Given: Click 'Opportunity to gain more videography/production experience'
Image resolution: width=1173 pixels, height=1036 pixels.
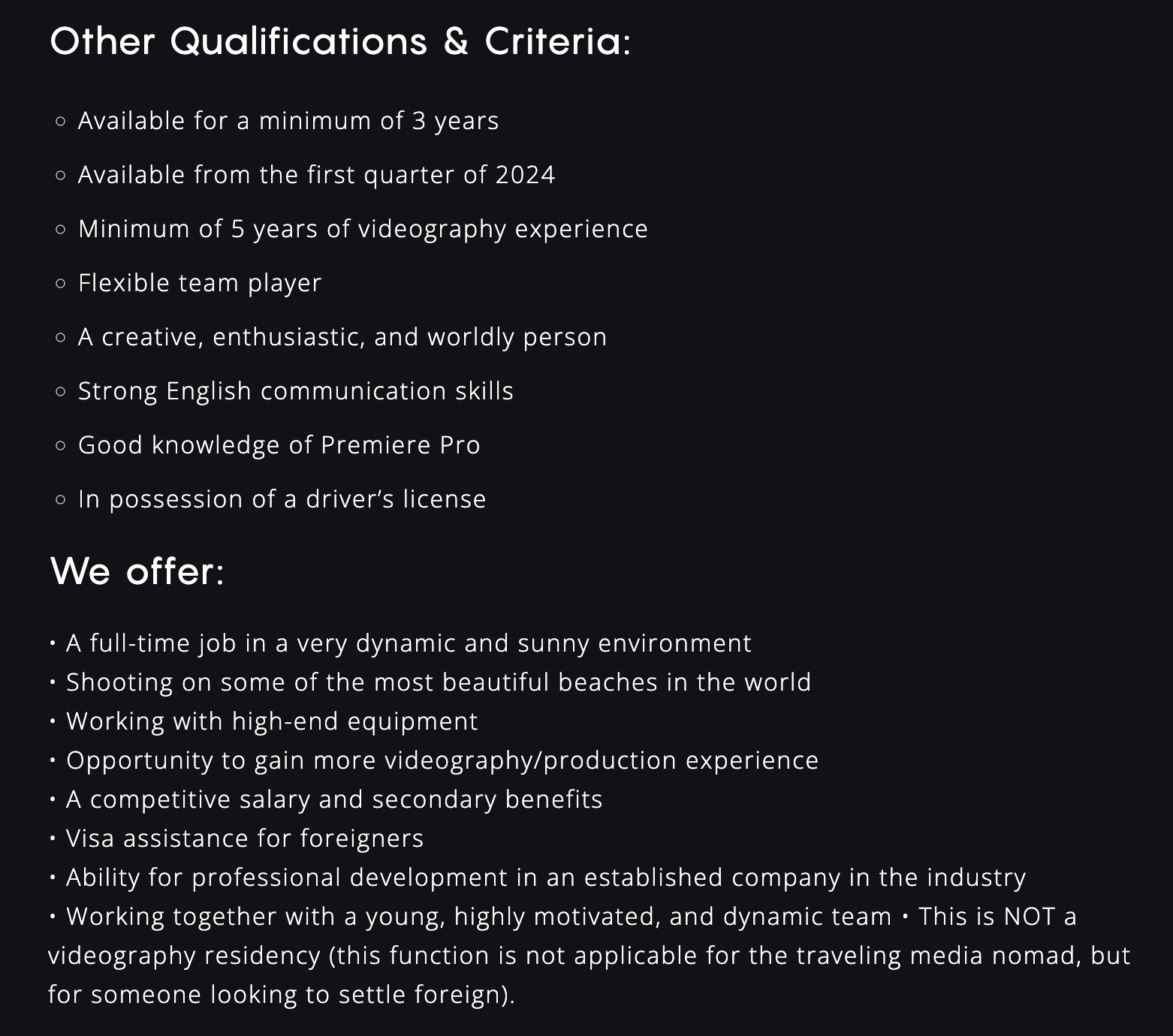Looking at the screenshot, I should click(x=442, y=760).
